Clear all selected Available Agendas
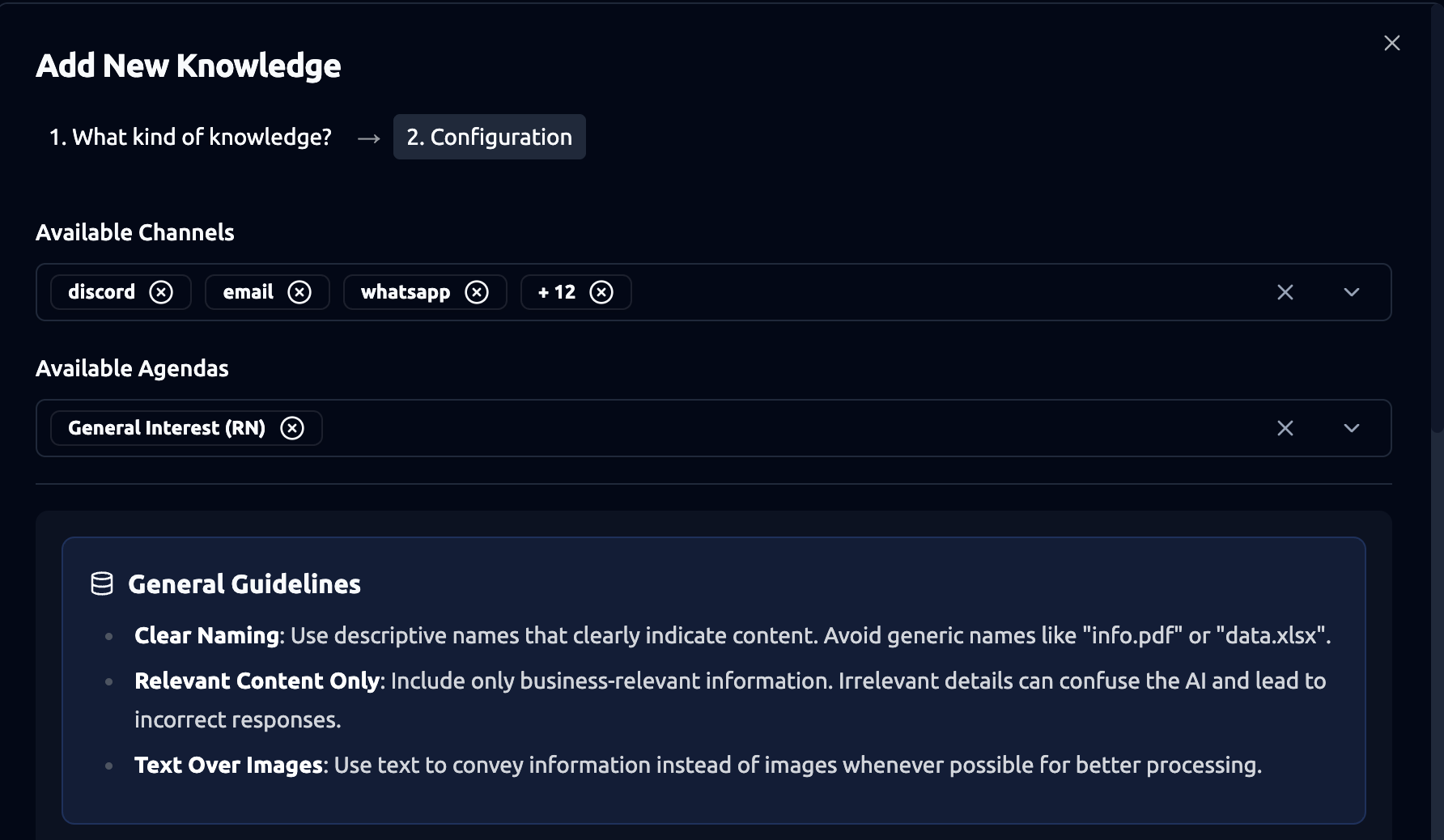 pyautogui.click(x=1285, y=428)
